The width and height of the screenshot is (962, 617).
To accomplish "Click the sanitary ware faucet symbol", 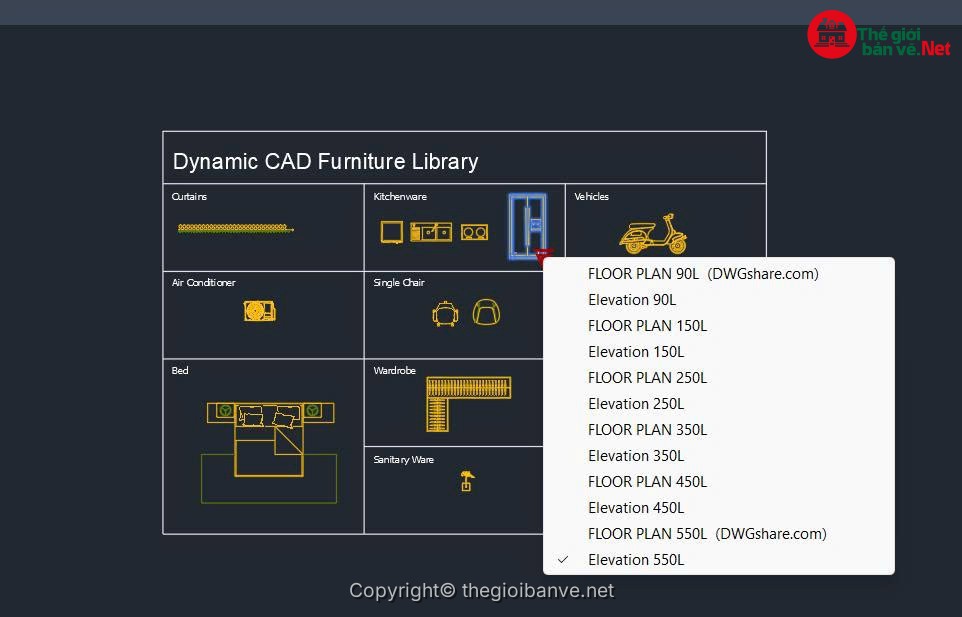I will coord(466,481).
